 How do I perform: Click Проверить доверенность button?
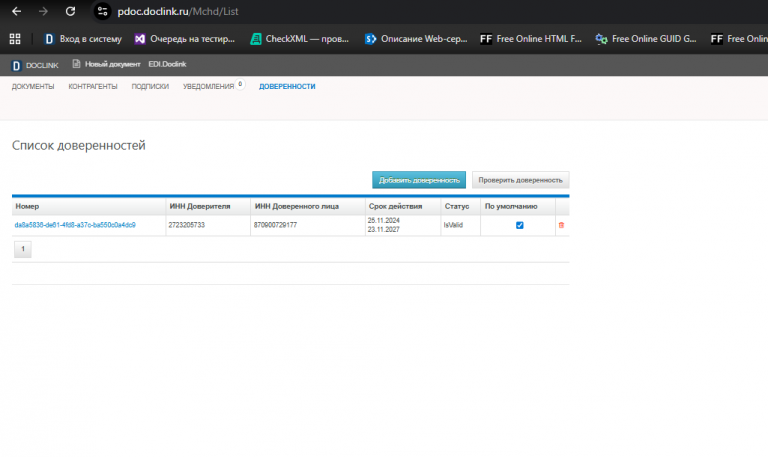click(520, 180)
